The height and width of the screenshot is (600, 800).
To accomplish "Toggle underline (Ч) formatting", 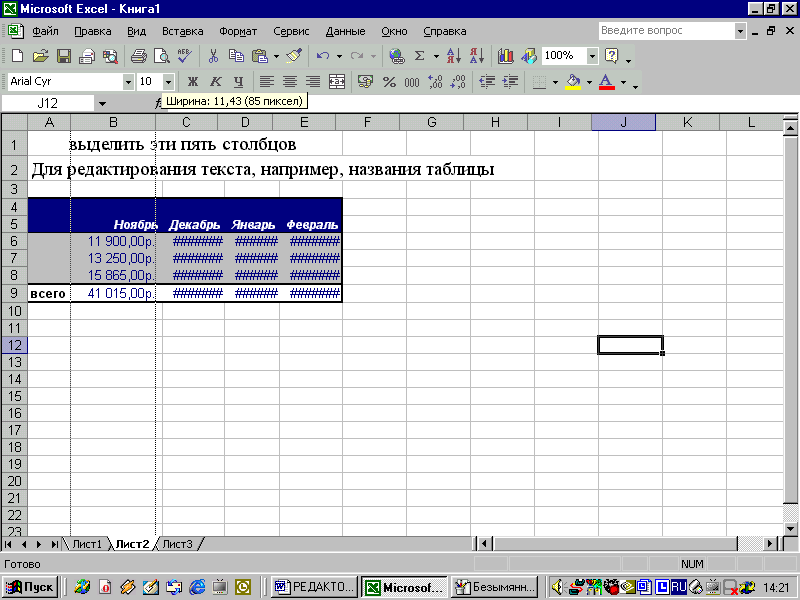I will click(238, 82).
